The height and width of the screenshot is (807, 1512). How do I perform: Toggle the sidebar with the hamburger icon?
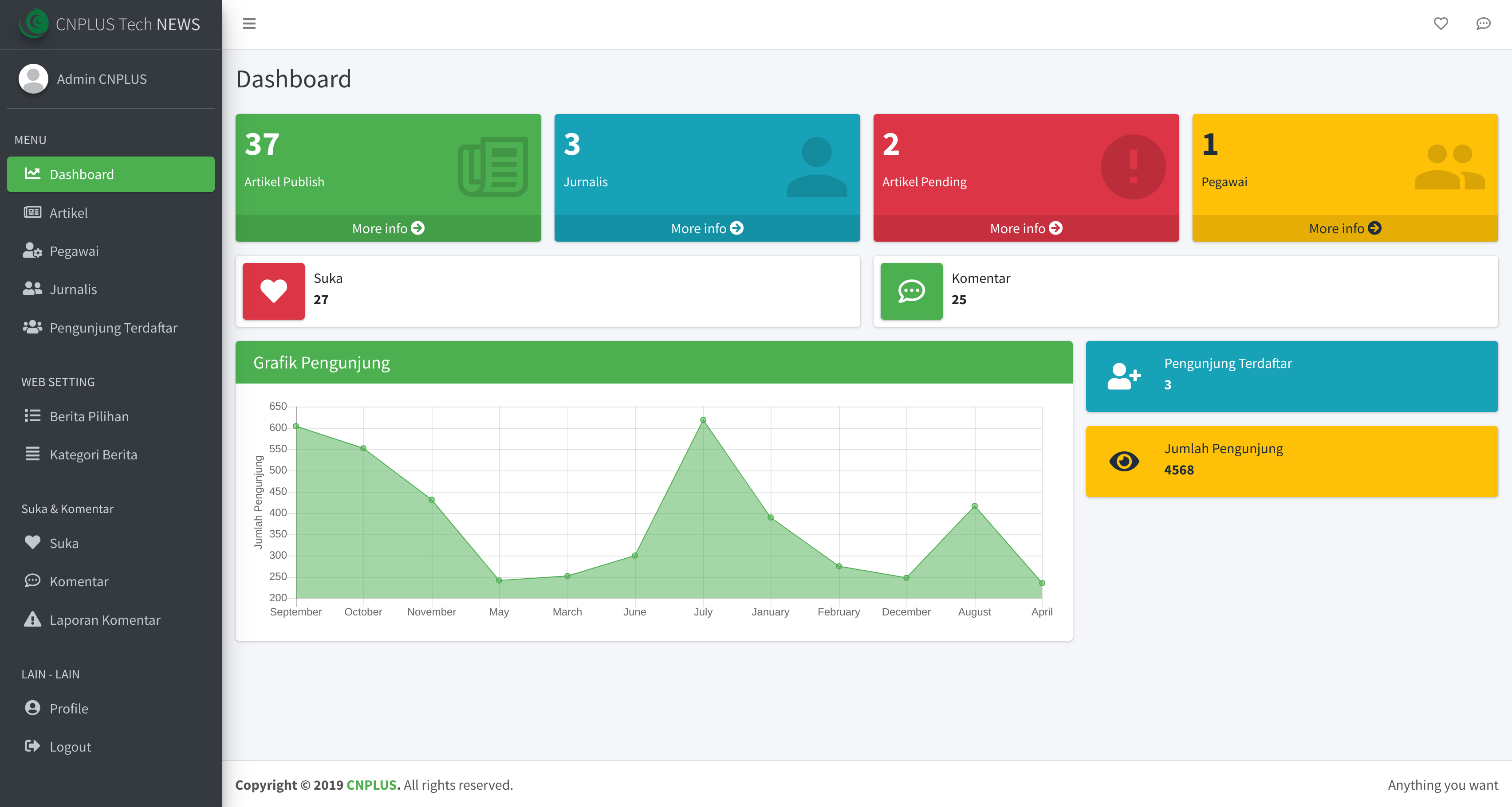point(249,24)
